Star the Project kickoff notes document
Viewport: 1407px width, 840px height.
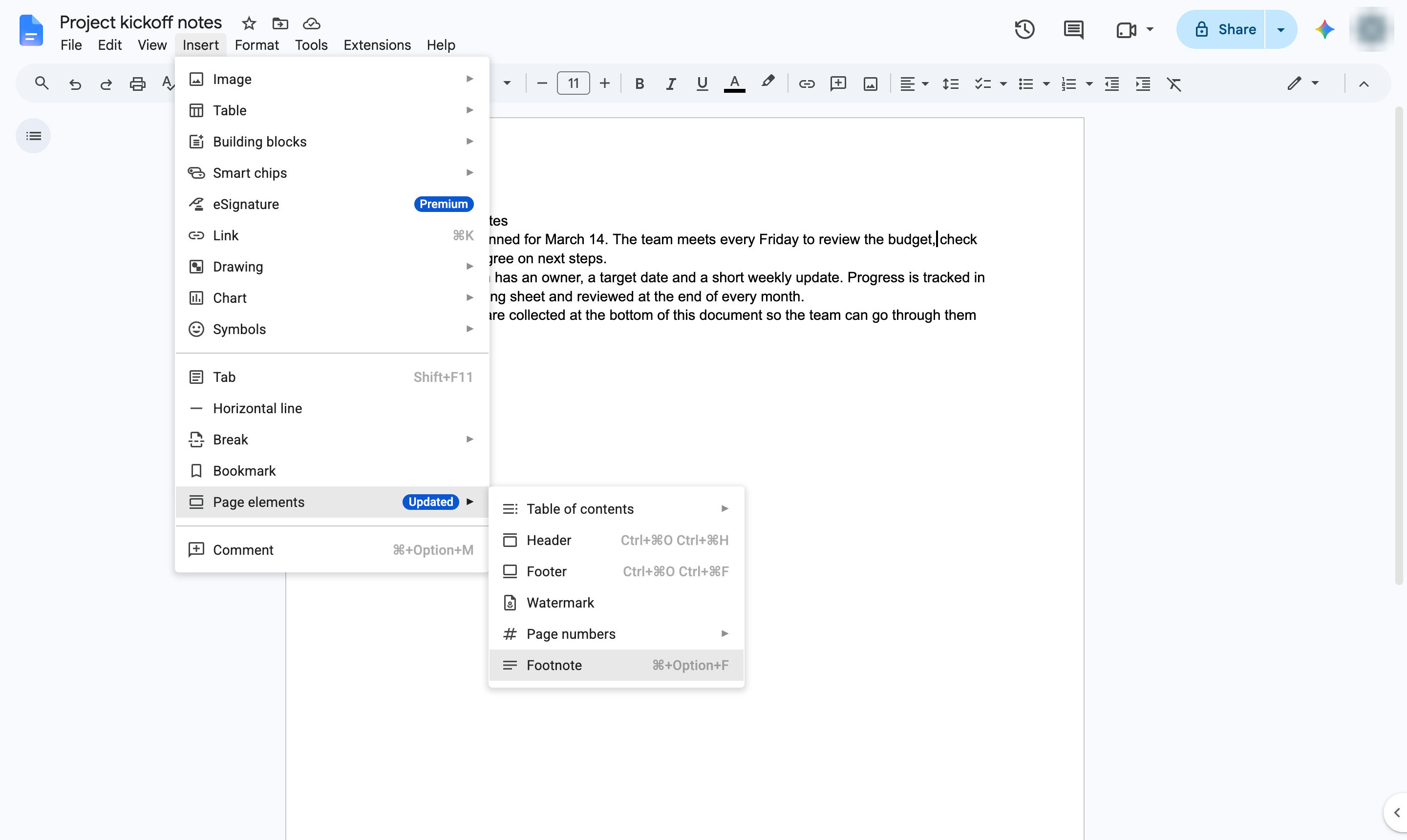tap(249, 24)
